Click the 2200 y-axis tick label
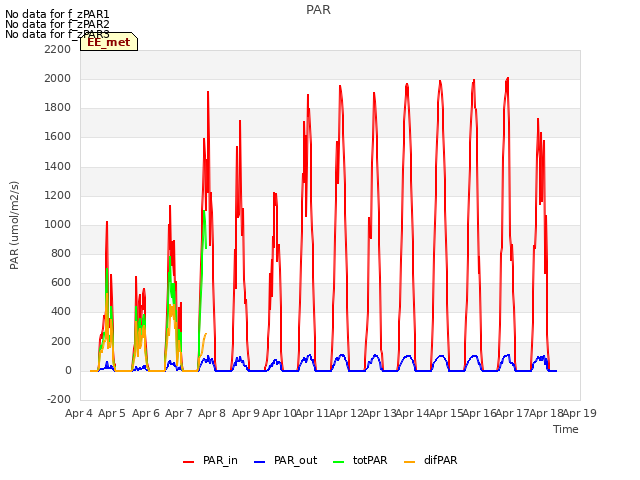The width and height of the screenshot is (640, 480). coord(58,49)
